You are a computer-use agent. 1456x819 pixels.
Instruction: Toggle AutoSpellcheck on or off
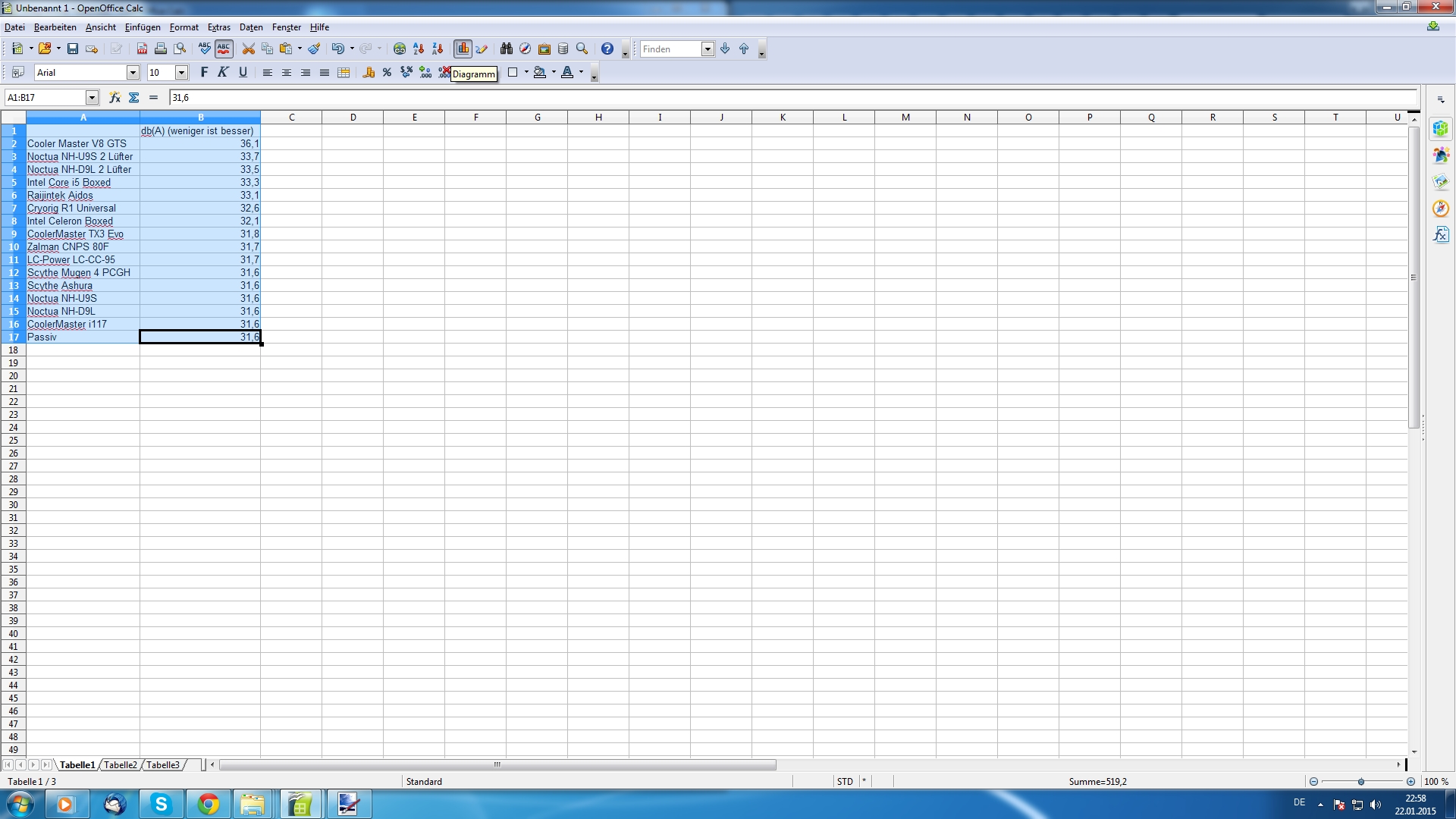224,49
